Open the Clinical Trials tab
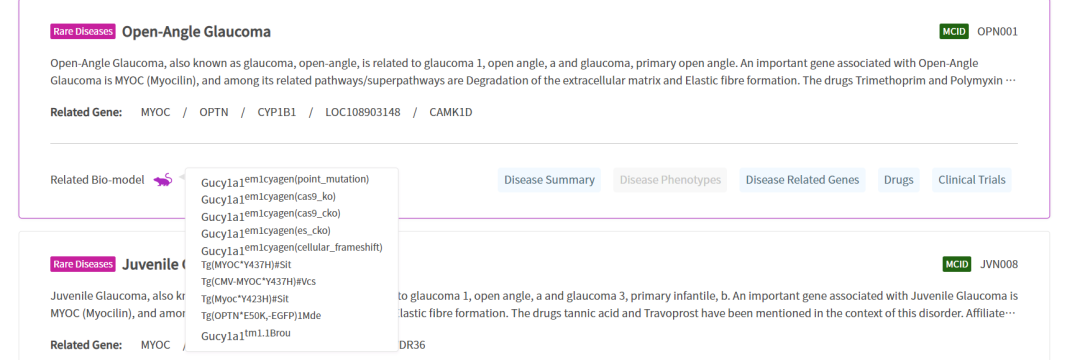 (x=972, y=180)
